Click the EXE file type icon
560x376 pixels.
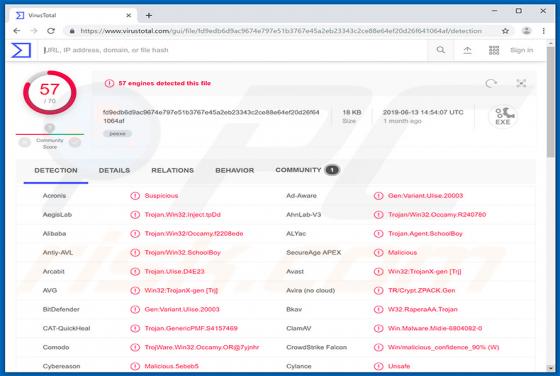[503, 116]
